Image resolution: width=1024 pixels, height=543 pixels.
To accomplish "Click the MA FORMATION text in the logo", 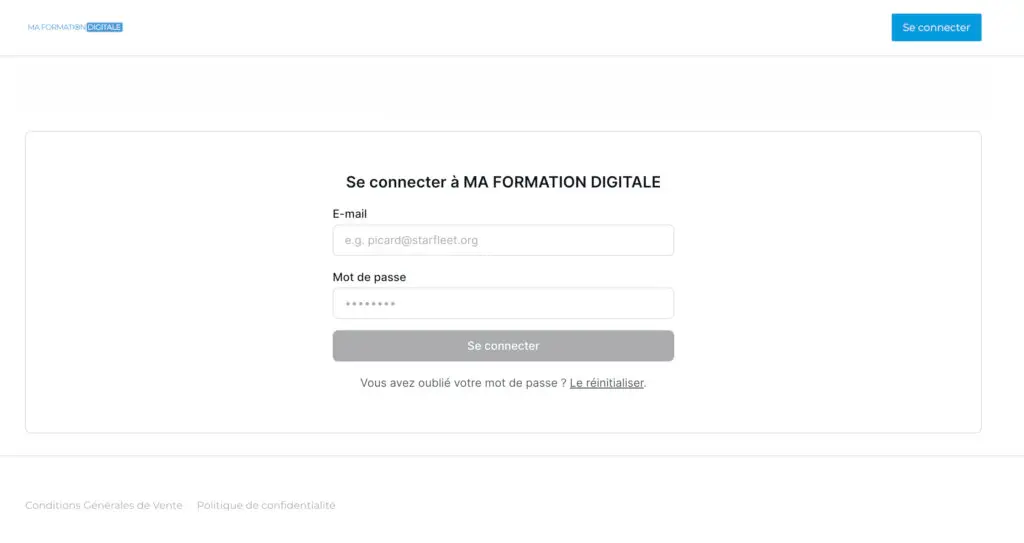I will [x=57, y=27].
